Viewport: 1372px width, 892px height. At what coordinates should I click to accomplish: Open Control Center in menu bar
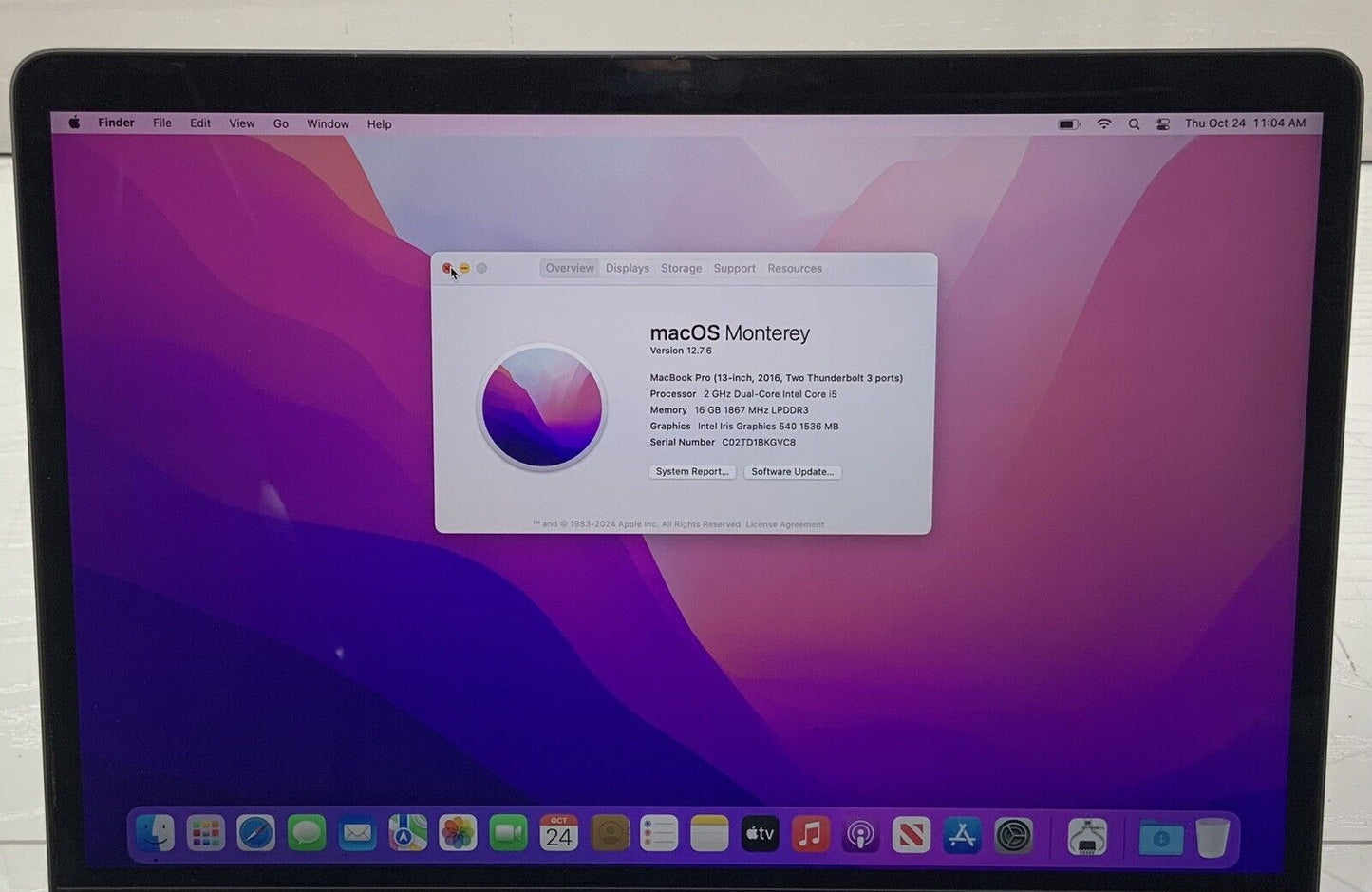(1163, 123)
